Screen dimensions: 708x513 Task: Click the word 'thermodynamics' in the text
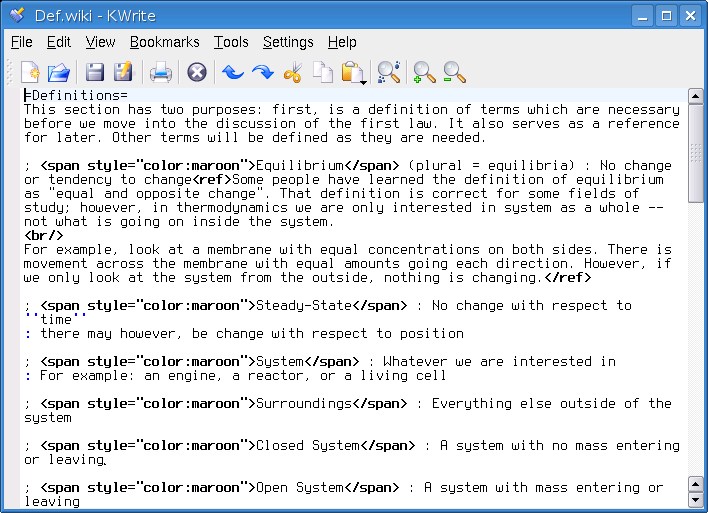point(232,207)
